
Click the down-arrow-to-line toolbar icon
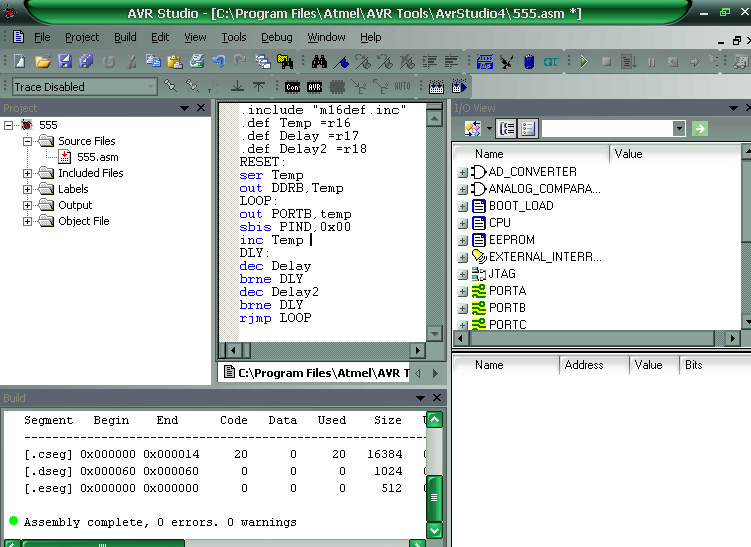[237, 87]
